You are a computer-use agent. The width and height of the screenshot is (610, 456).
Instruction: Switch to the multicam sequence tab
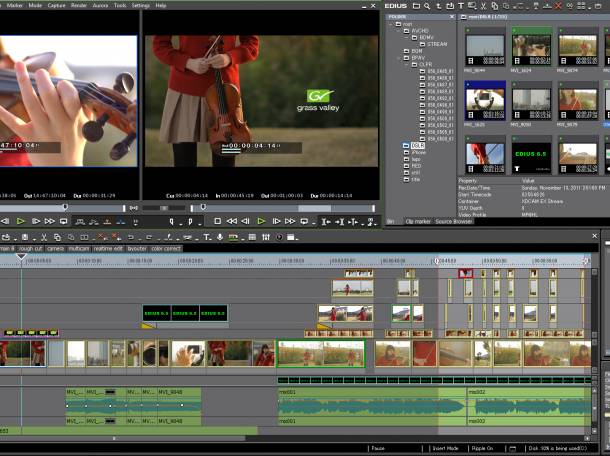pos(80,248)
